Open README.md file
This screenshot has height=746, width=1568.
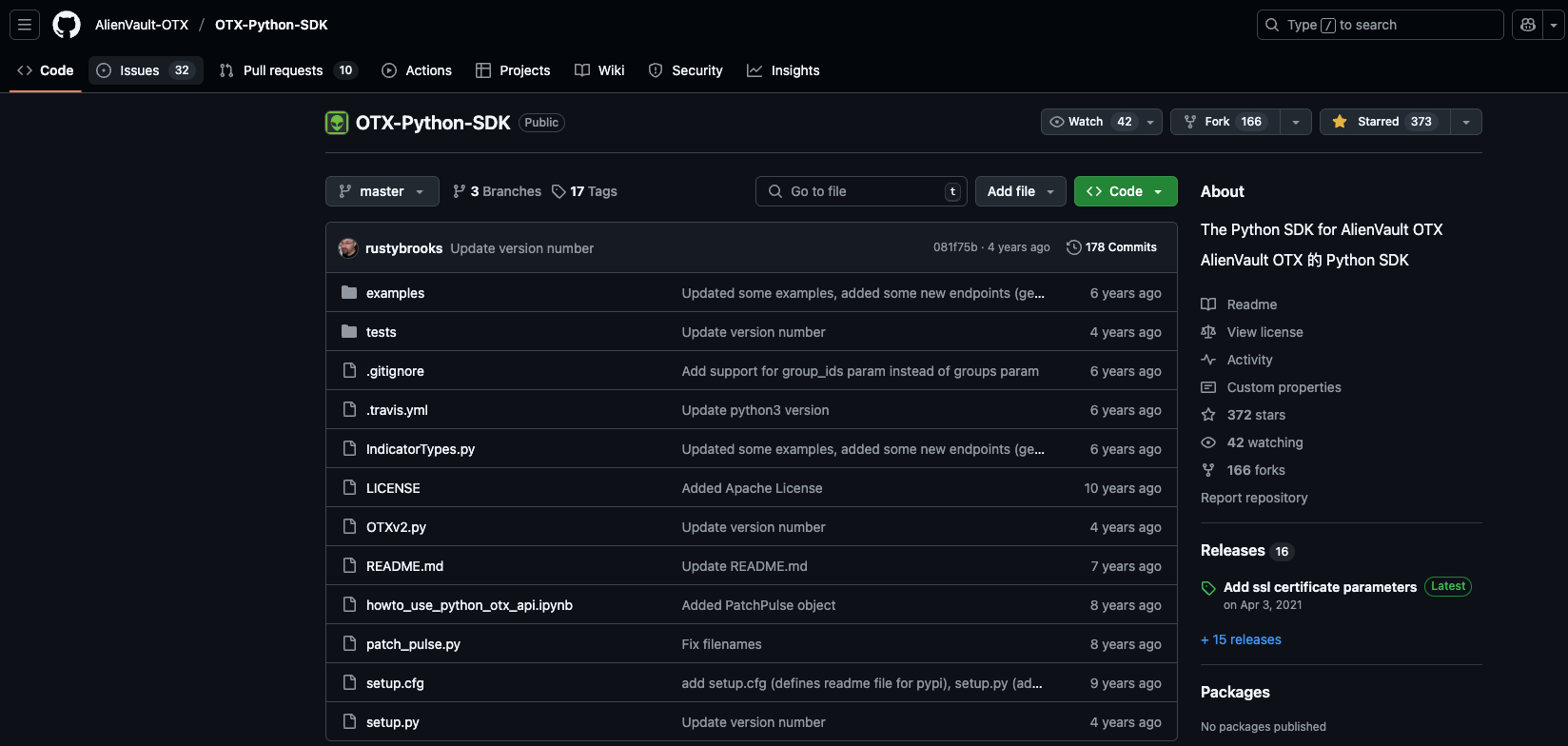(404, 566)
